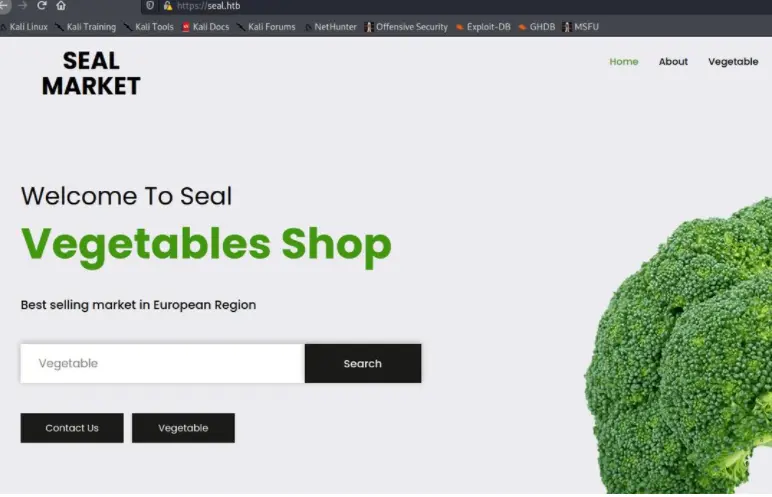Screen dimensions: 772x497
Task: Open the GHDB bookmark
Action: 537,27
